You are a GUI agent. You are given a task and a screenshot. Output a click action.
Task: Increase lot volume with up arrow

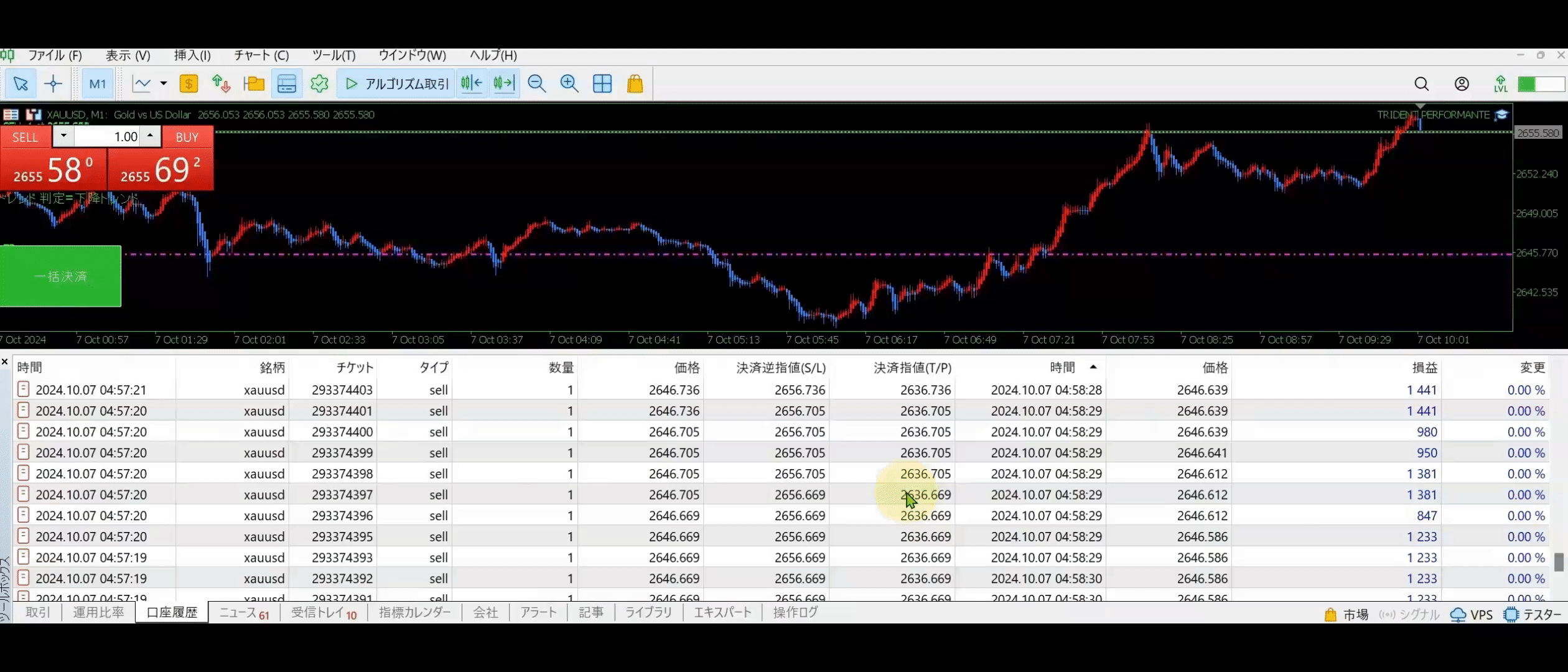coord(150,136)
